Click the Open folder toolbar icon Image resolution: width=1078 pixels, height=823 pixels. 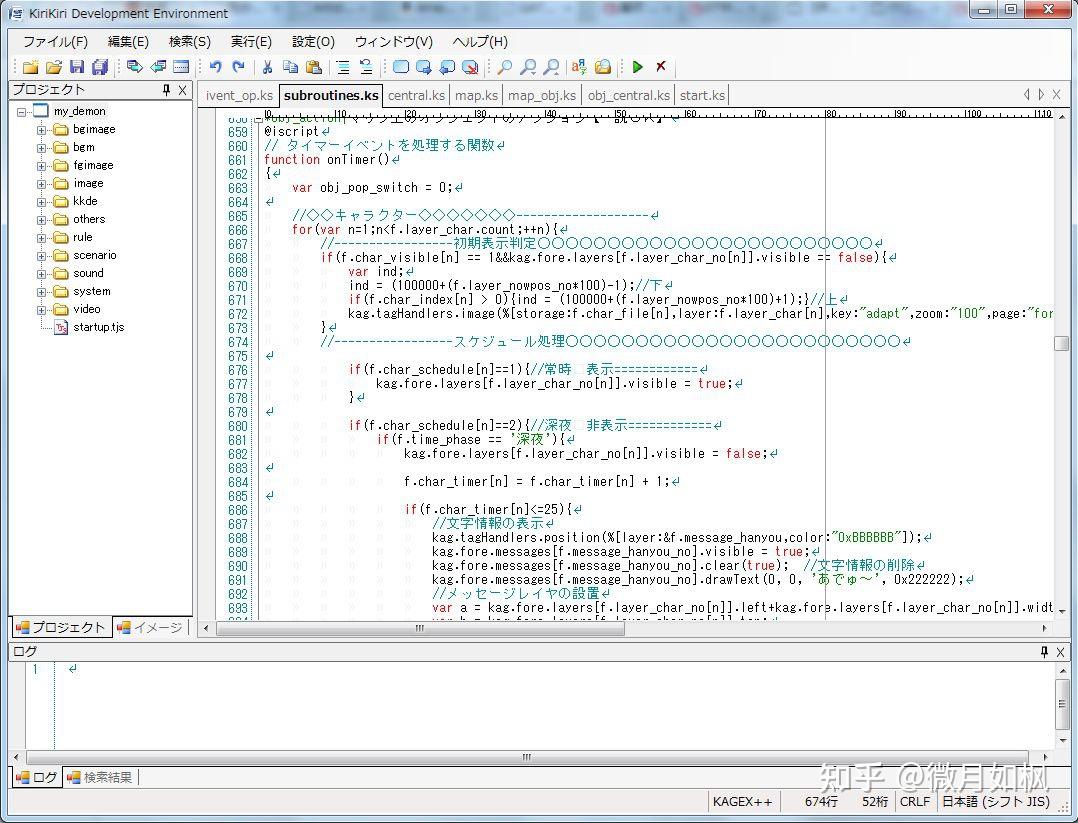[x=54, y=67]
